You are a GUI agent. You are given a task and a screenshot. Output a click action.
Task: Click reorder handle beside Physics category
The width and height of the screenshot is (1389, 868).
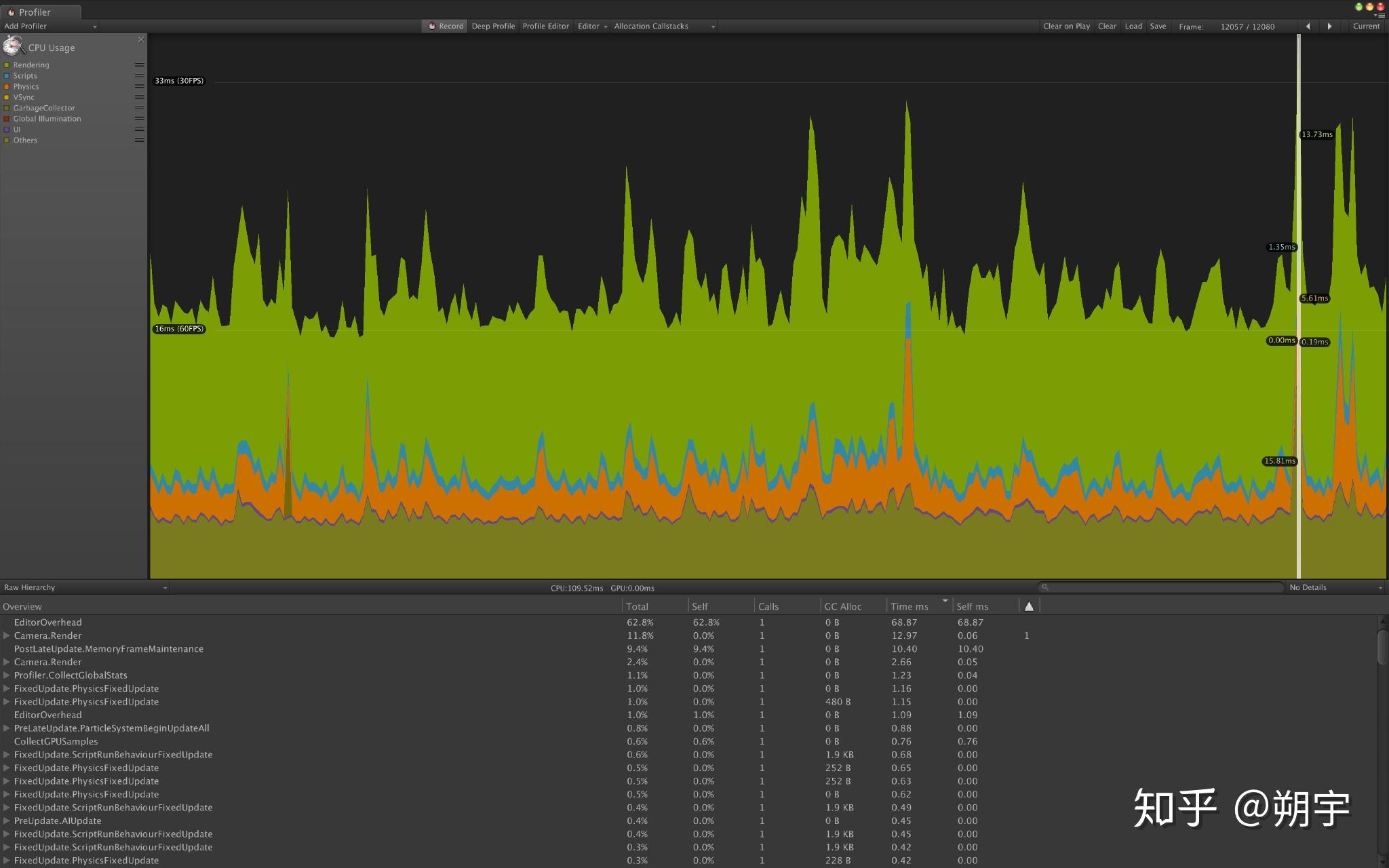pyautogui.click(x=139, y=86)
